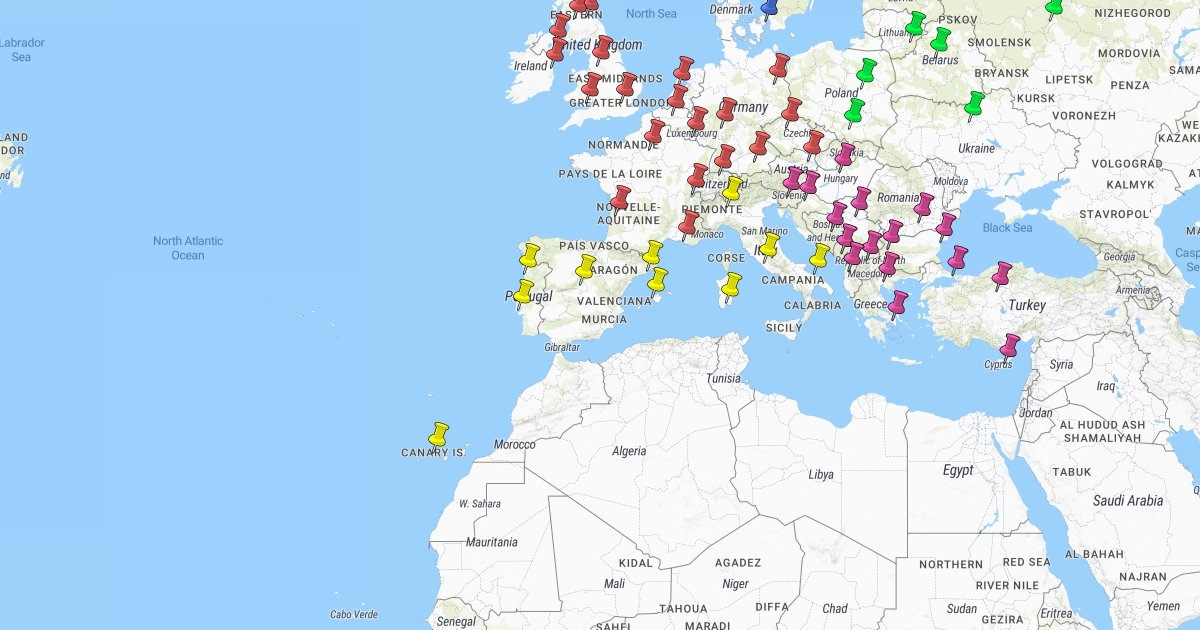The height and width of the screenshot is (630, 1200).
Task: Click the red pin near Monaco
Action: click(689, 224)
